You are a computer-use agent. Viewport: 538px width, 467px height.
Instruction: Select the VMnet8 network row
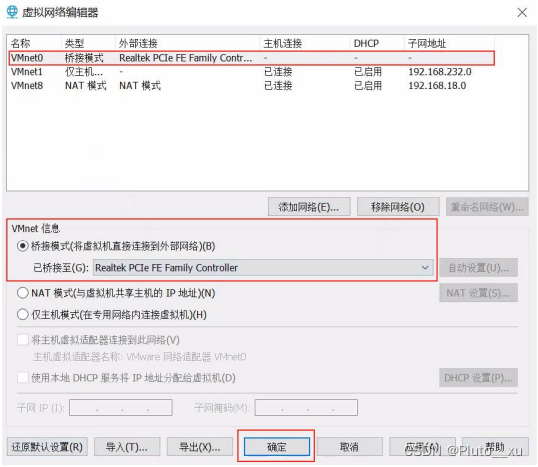251,85
